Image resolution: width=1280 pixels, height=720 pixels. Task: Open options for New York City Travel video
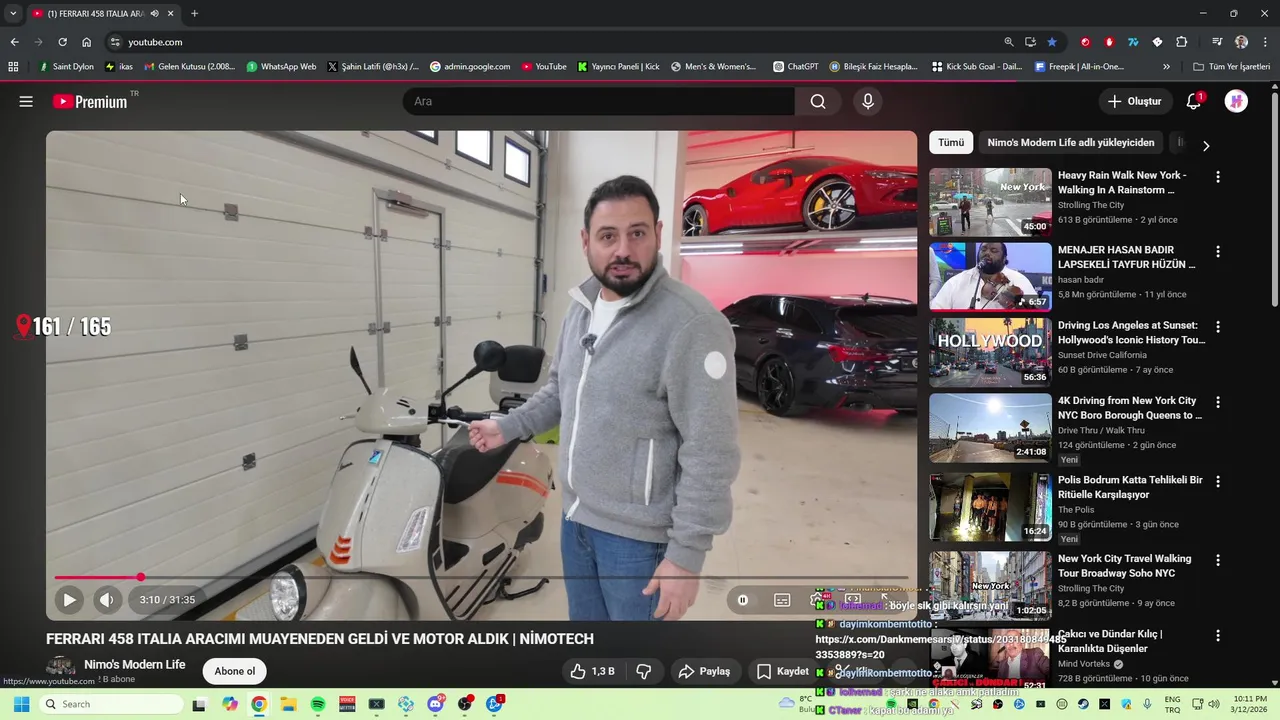pyautogui.click(x=1217, y=560)
